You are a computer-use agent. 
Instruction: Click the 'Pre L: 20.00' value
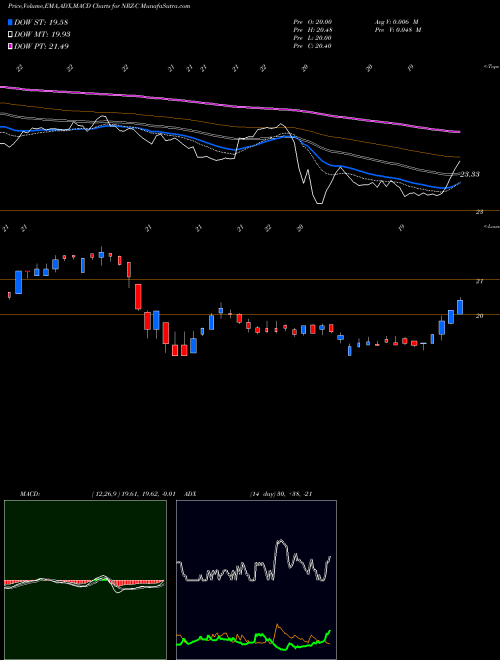click(312, 38)
